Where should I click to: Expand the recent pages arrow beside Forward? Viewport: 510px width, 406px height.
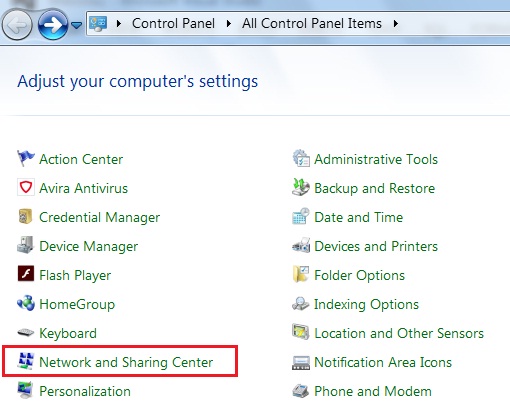[77, 25]
